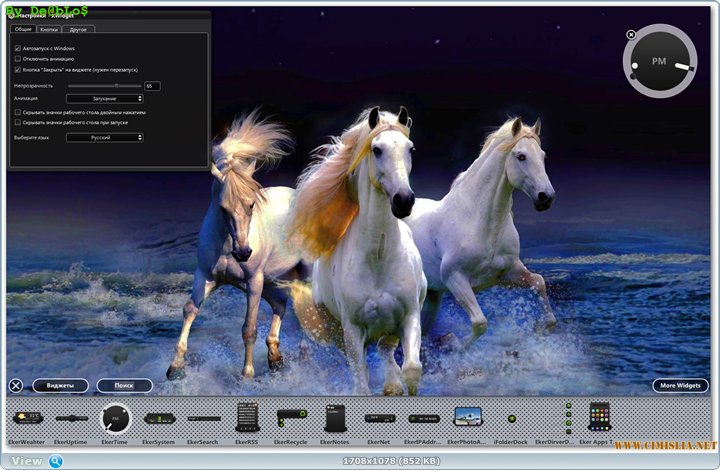Disable the Автозапуск с Windows checkbox
This screenshot has height=470, width=720.
pos(18,48)
